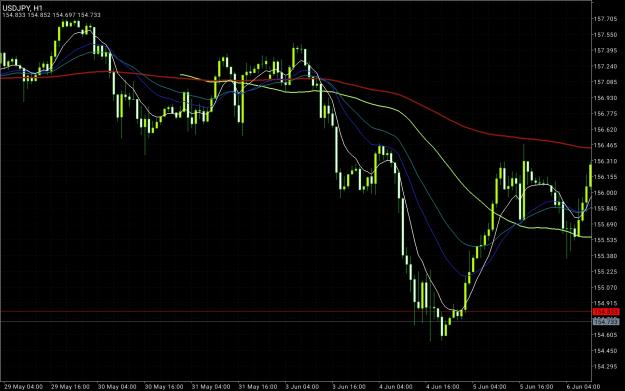Click the 30 May 04:00 time label
Viewport: 625px width, 391px height.
(117, 387)
